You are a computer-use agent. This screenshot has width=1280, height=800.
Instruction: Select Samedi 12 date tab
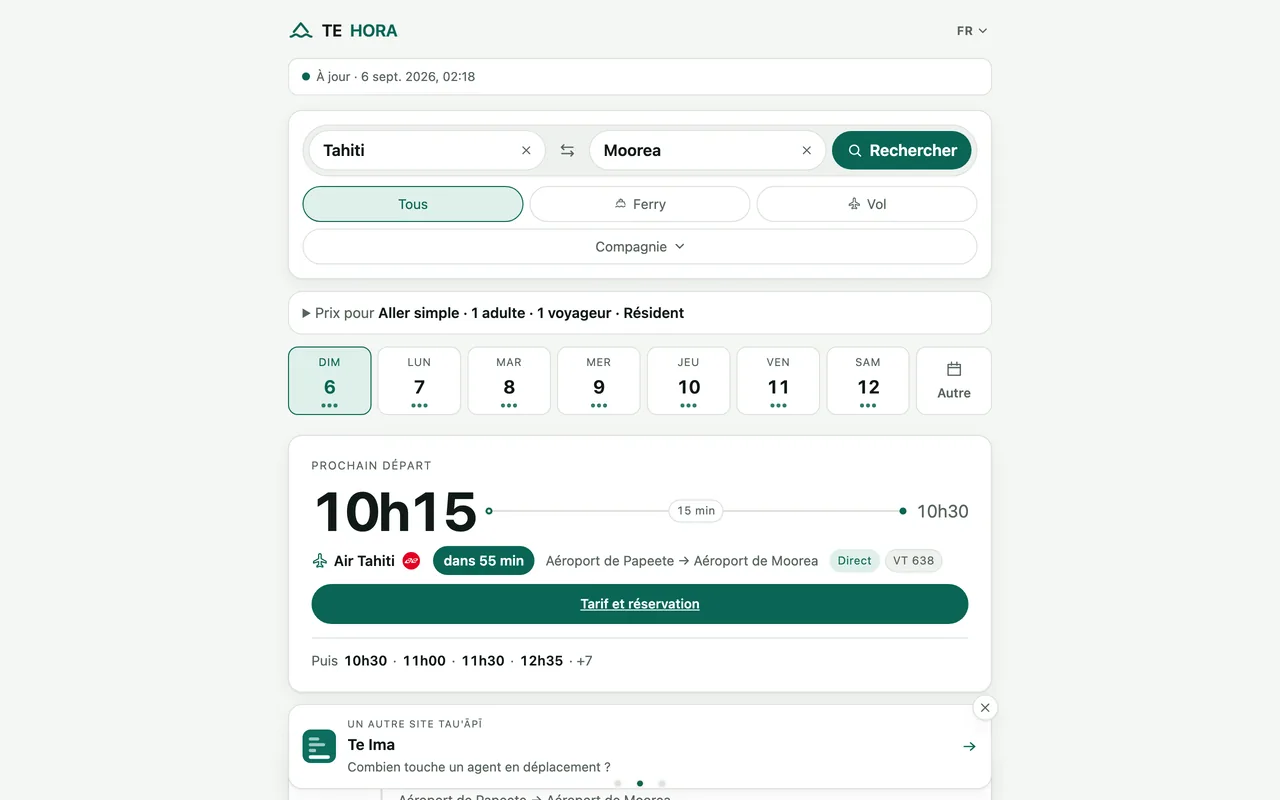[868, 381]
